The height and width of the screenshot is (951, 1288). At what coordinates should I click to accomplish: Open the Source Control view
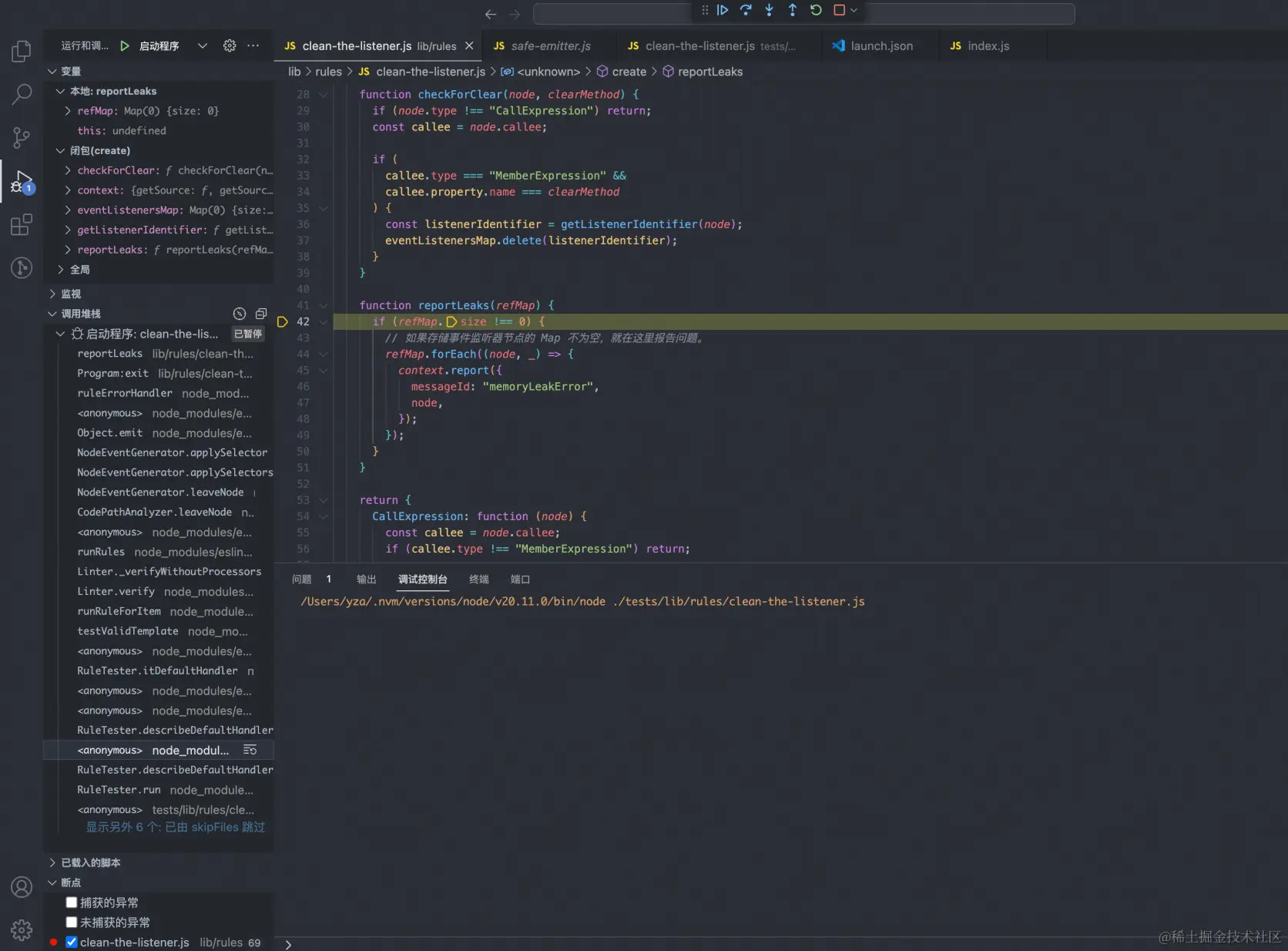tap(22, 138)
